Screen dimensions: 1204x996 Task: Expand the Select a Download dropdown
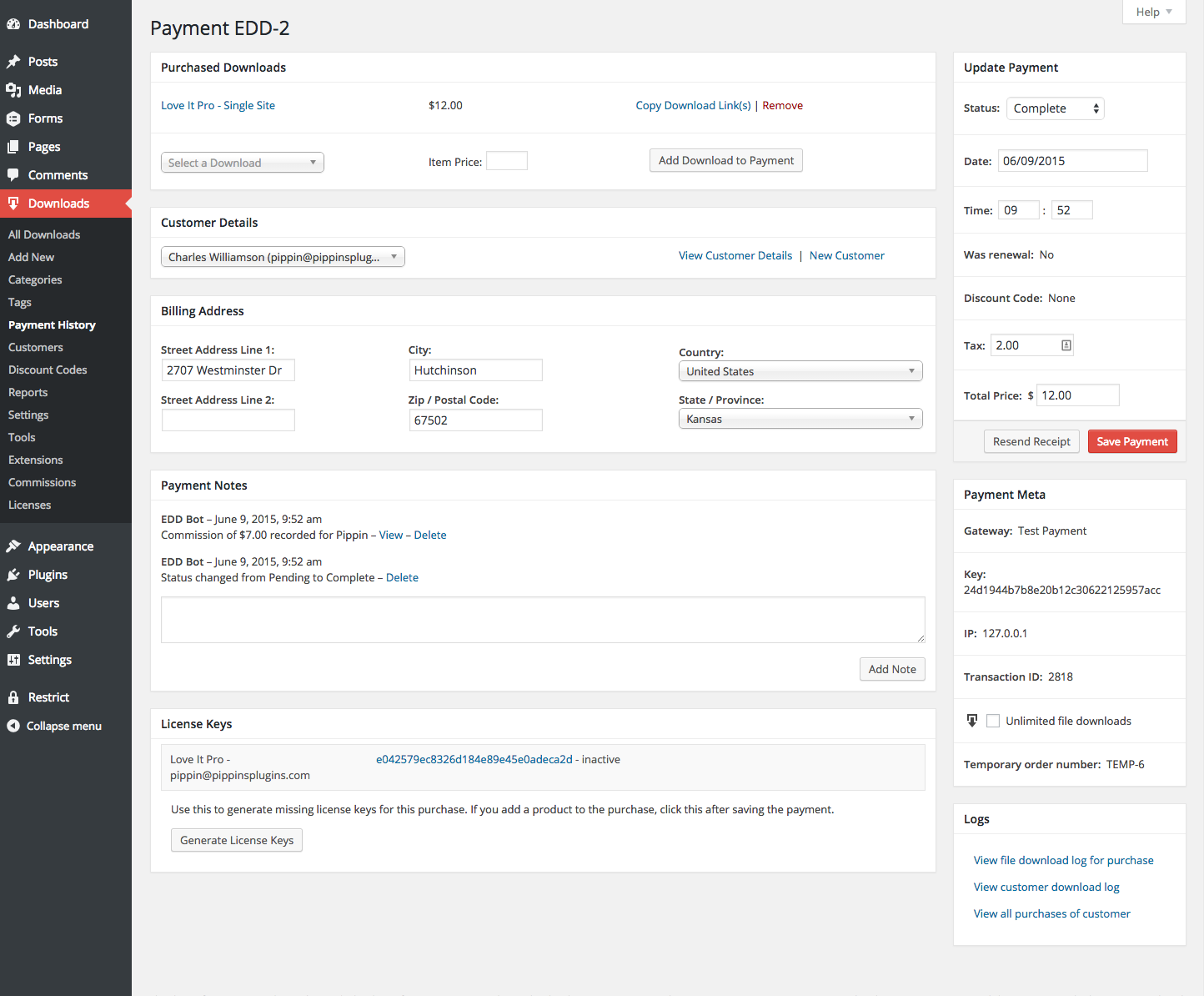pos(242,163)
